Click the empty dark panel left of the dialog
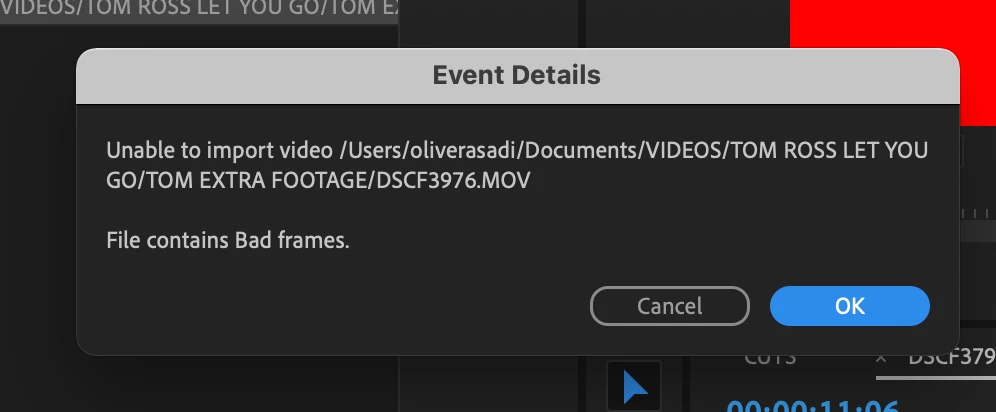996x412 pixels. pyautogui.click(x=37, y=216)
